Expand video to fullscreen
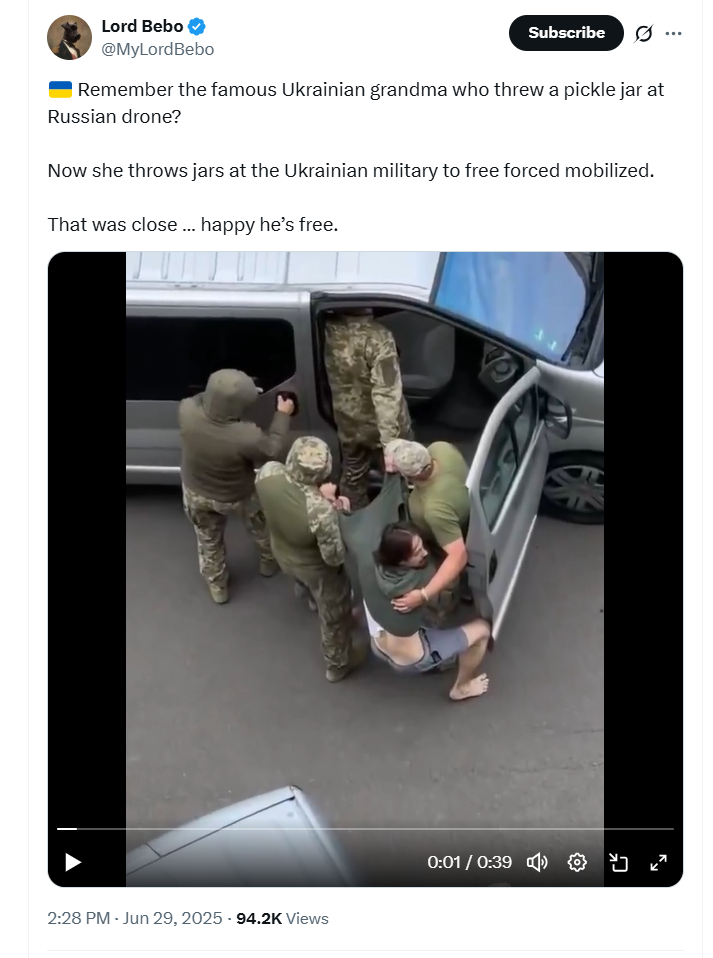 click(658, 862)
